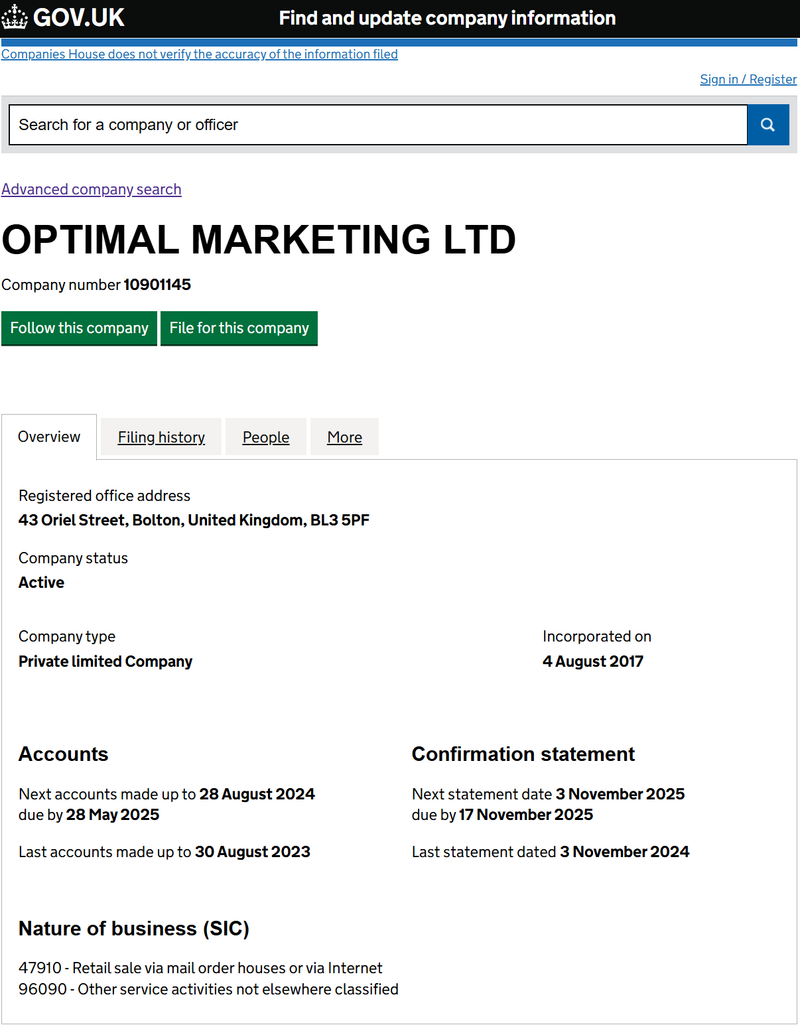Click the magnifying glass search icon button
Image resolution: width=800 pixels, height=1029 pixels.
click(768, 125)
